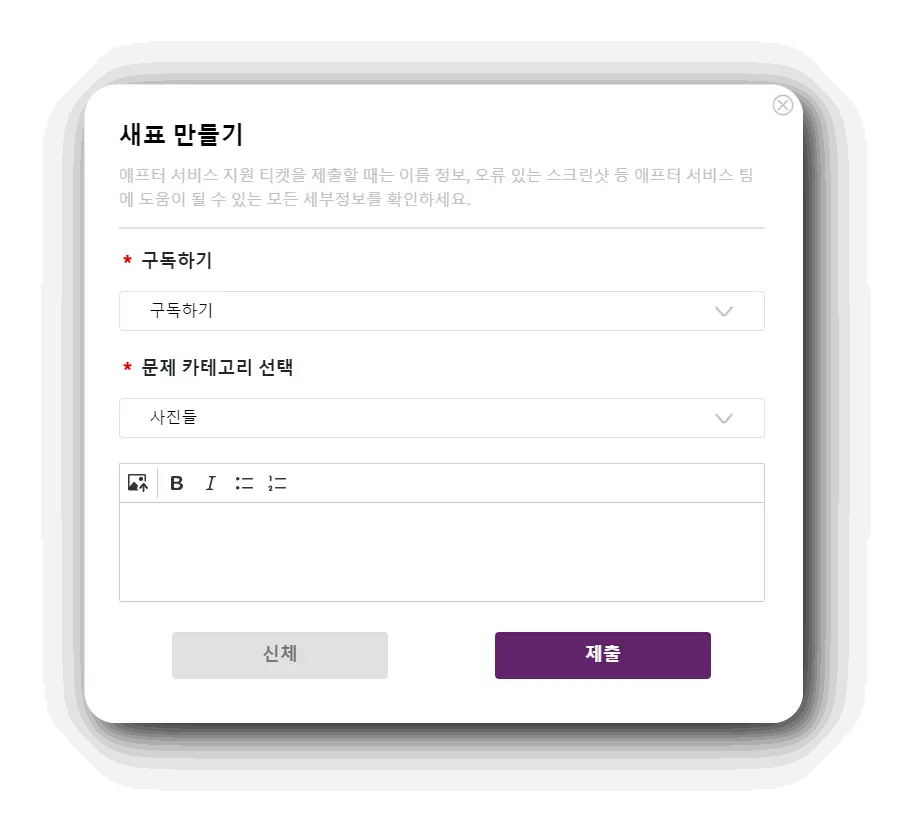Click the circular close icon at the top right
Screen dimensions: 909x829
tap(782, 105)
